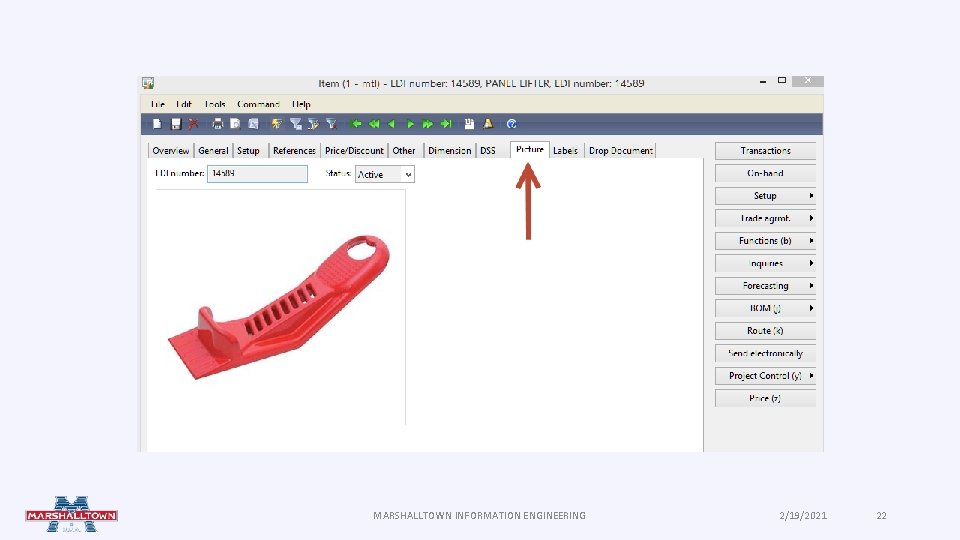This screenshot has width=960, height=540.
Task: Switch to the General tab
Action: click(213, 151)
